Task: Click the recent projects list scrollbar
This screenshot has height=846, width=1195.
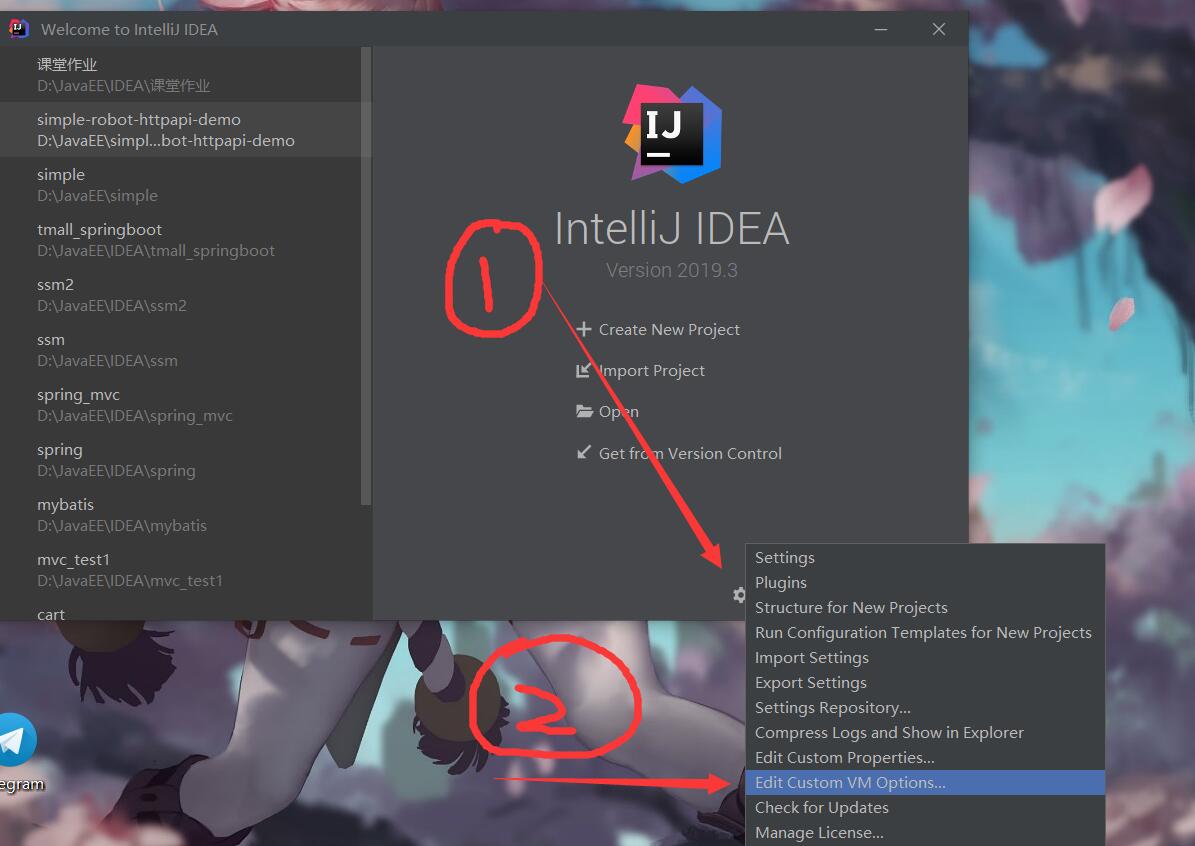Action: point(366,276)
